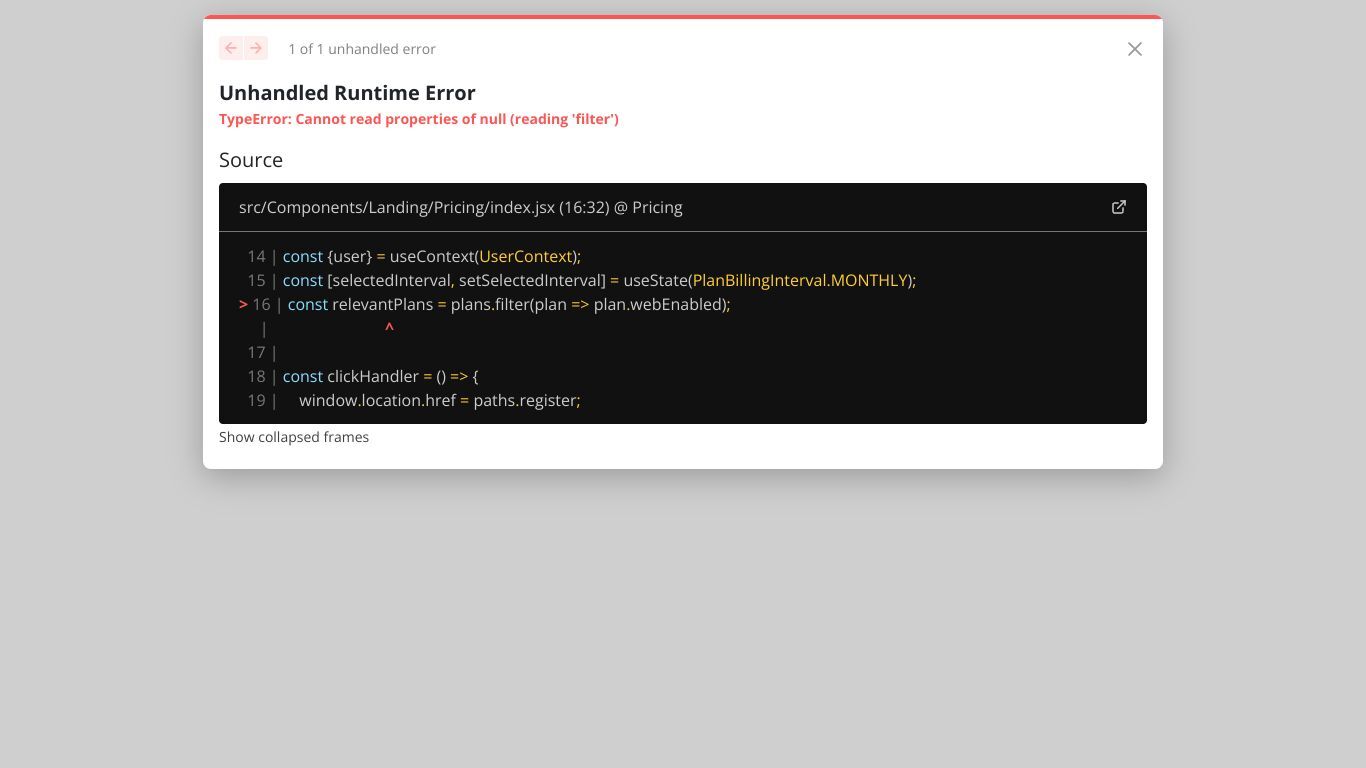Screen dimensions: 1366x768
Task: Click code line 14 with useContext
Action: click(430, 256)
